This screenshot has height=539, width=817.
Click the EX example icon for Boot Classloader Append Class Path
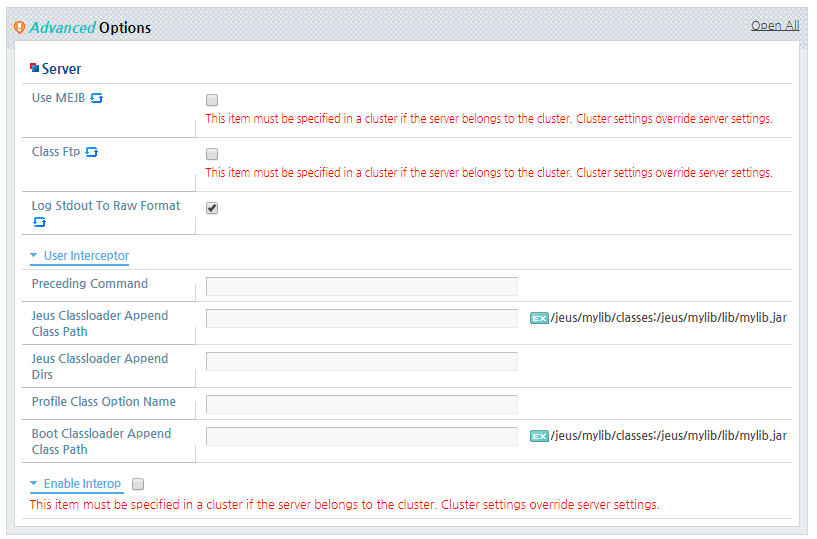tap(539, 436)
